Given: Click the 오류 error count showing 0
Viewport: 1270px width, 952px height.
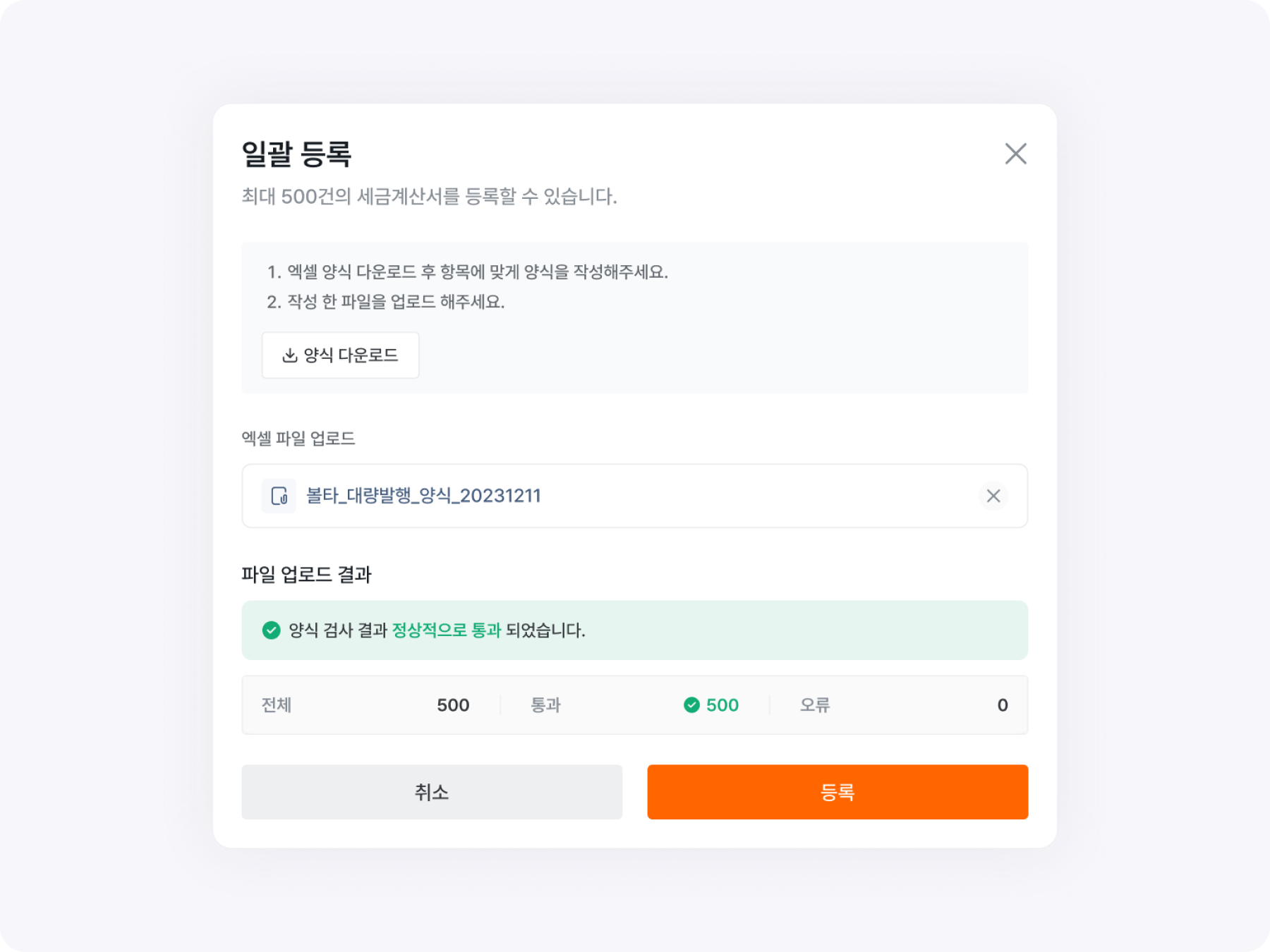Looking at the screenshot, I should [1003, 705].
